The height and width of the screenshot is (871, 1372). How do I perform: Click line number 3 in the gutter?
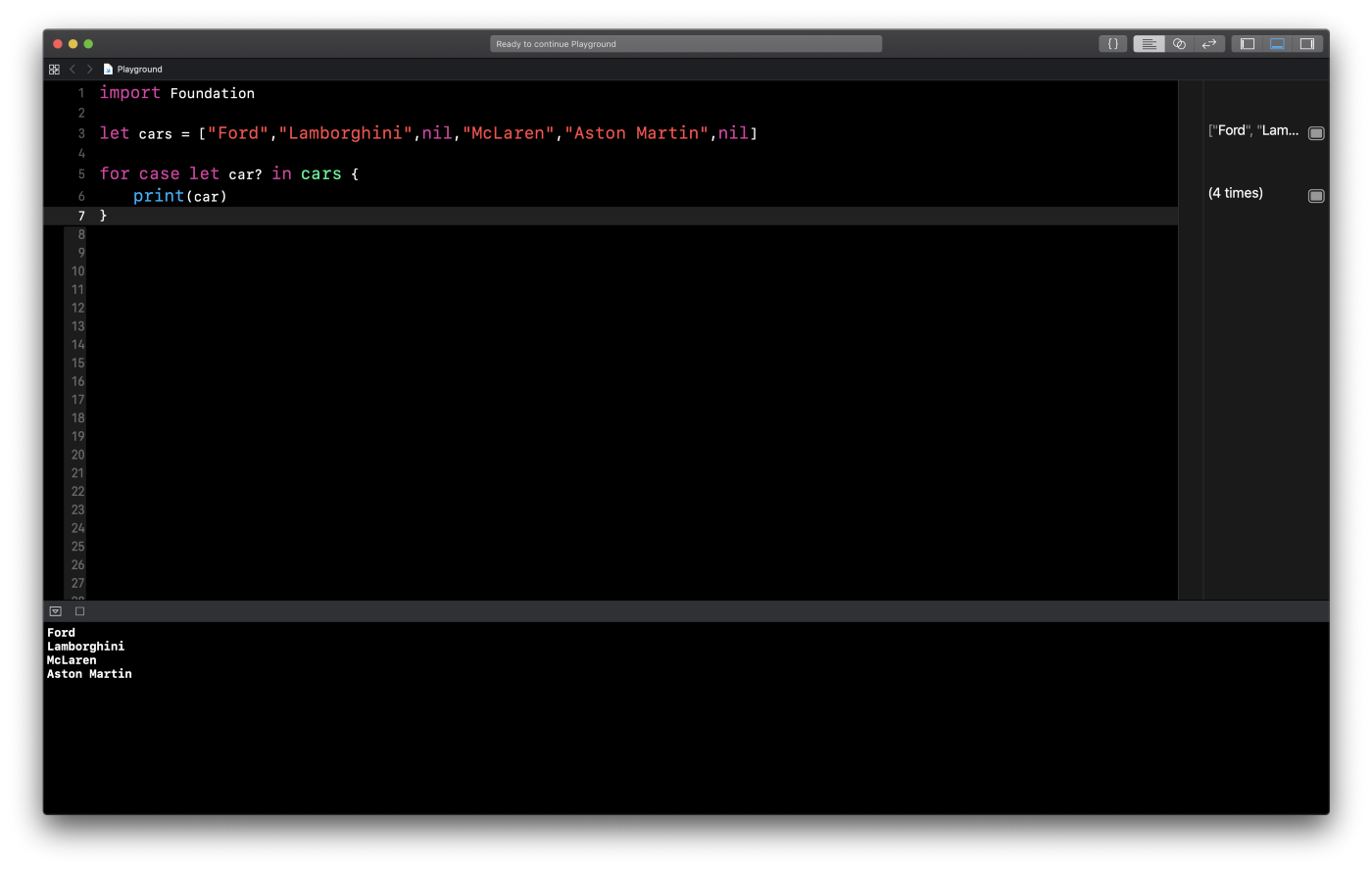(81, 134)
